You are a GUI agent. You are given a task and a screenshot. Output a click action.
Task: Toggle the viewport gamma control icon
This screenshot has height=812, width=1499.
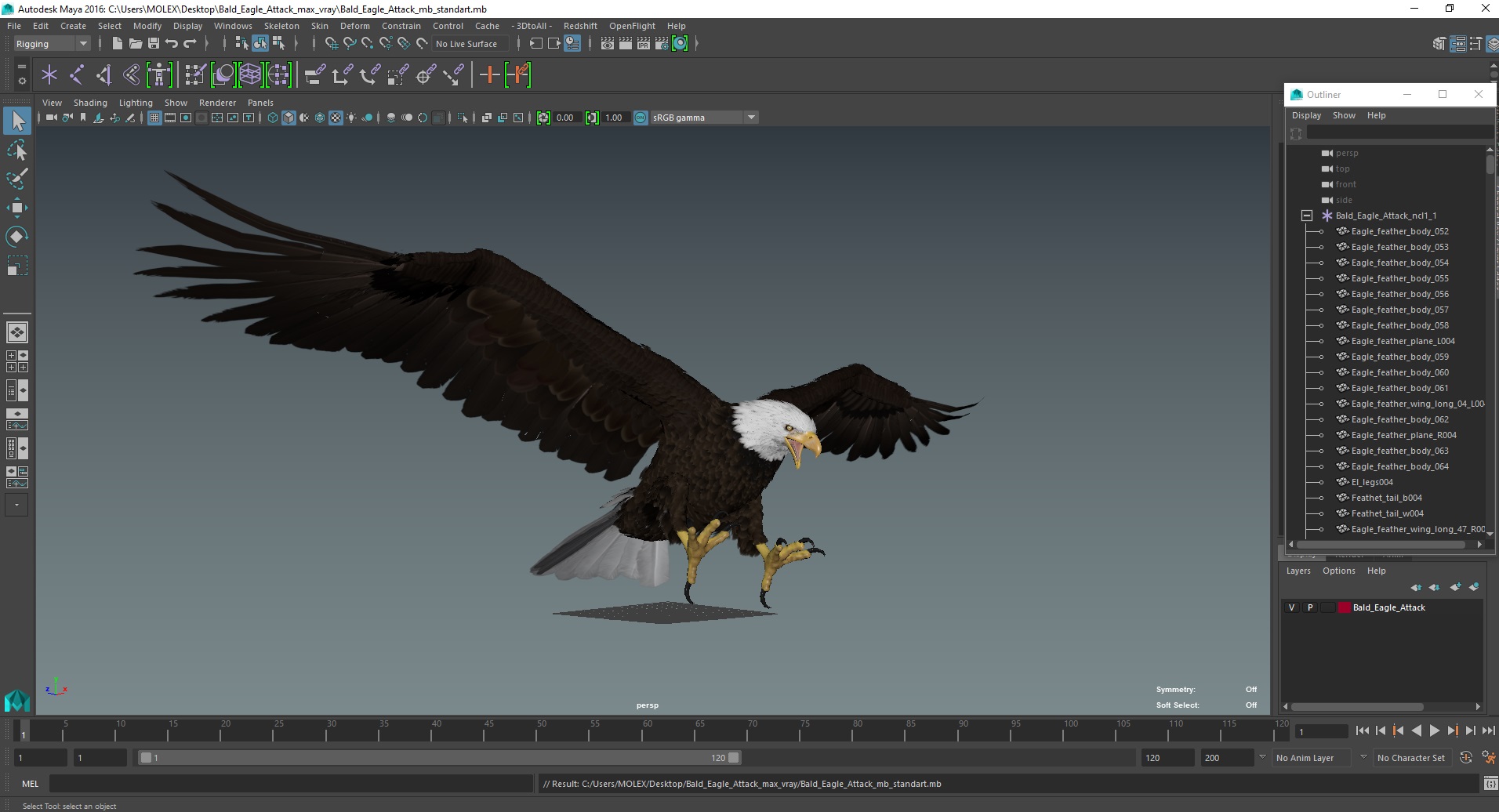(592, 118)
